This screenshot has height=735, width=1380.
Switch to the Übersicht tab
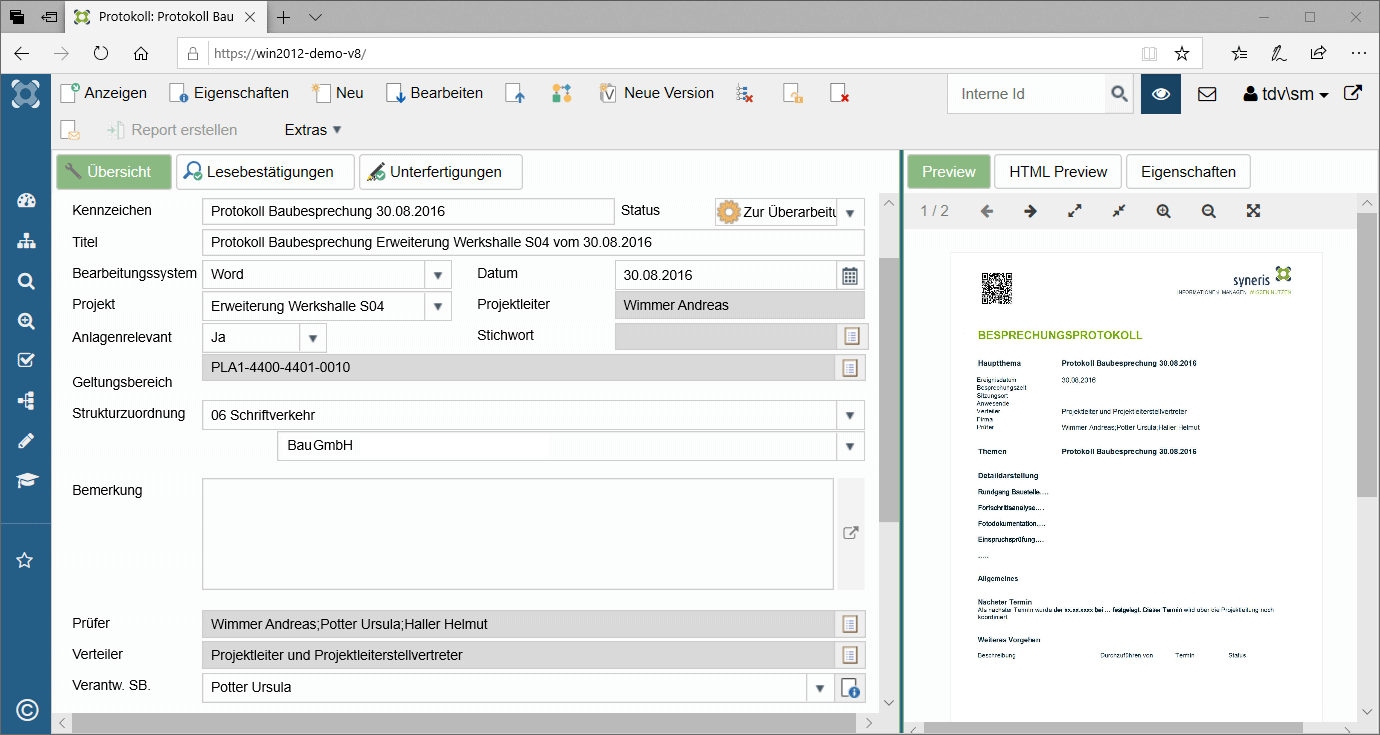point(114,172)
